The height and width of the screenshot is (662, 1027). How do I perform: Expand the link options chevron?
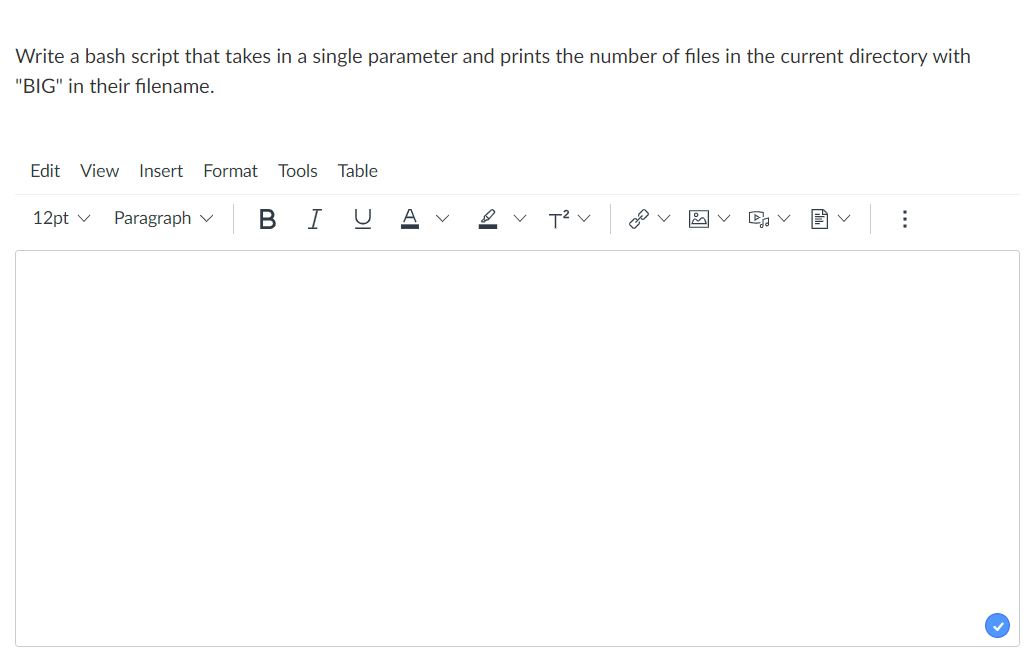pos(664,218)
